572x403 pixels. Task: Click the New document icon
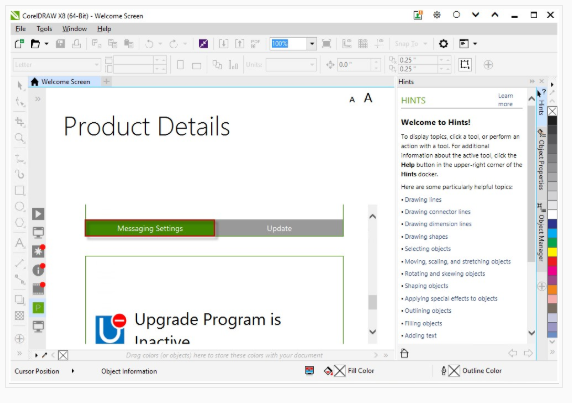tap(19, 44)
